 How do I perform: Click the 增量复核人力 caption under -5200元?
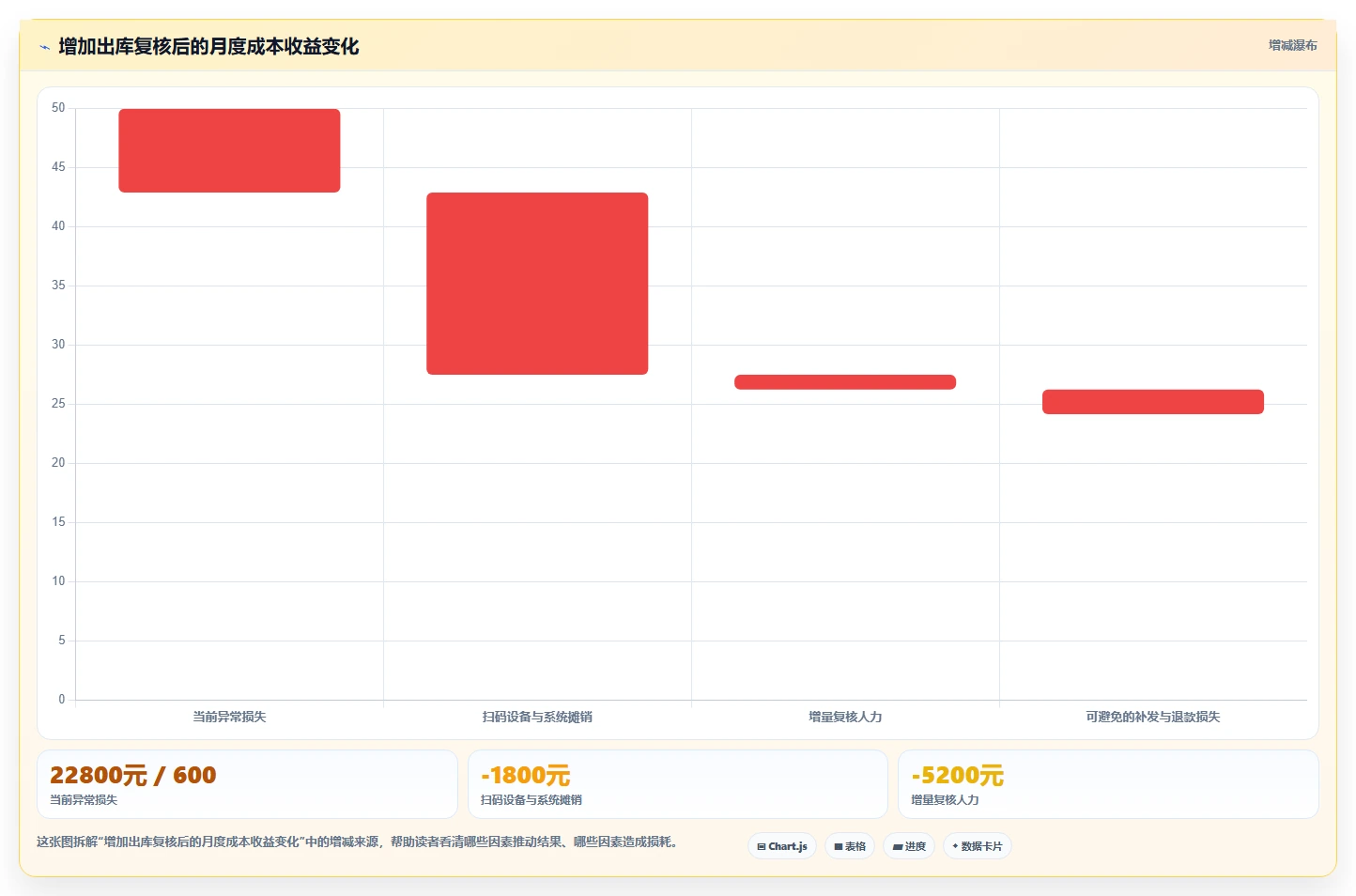pos(945,800)
